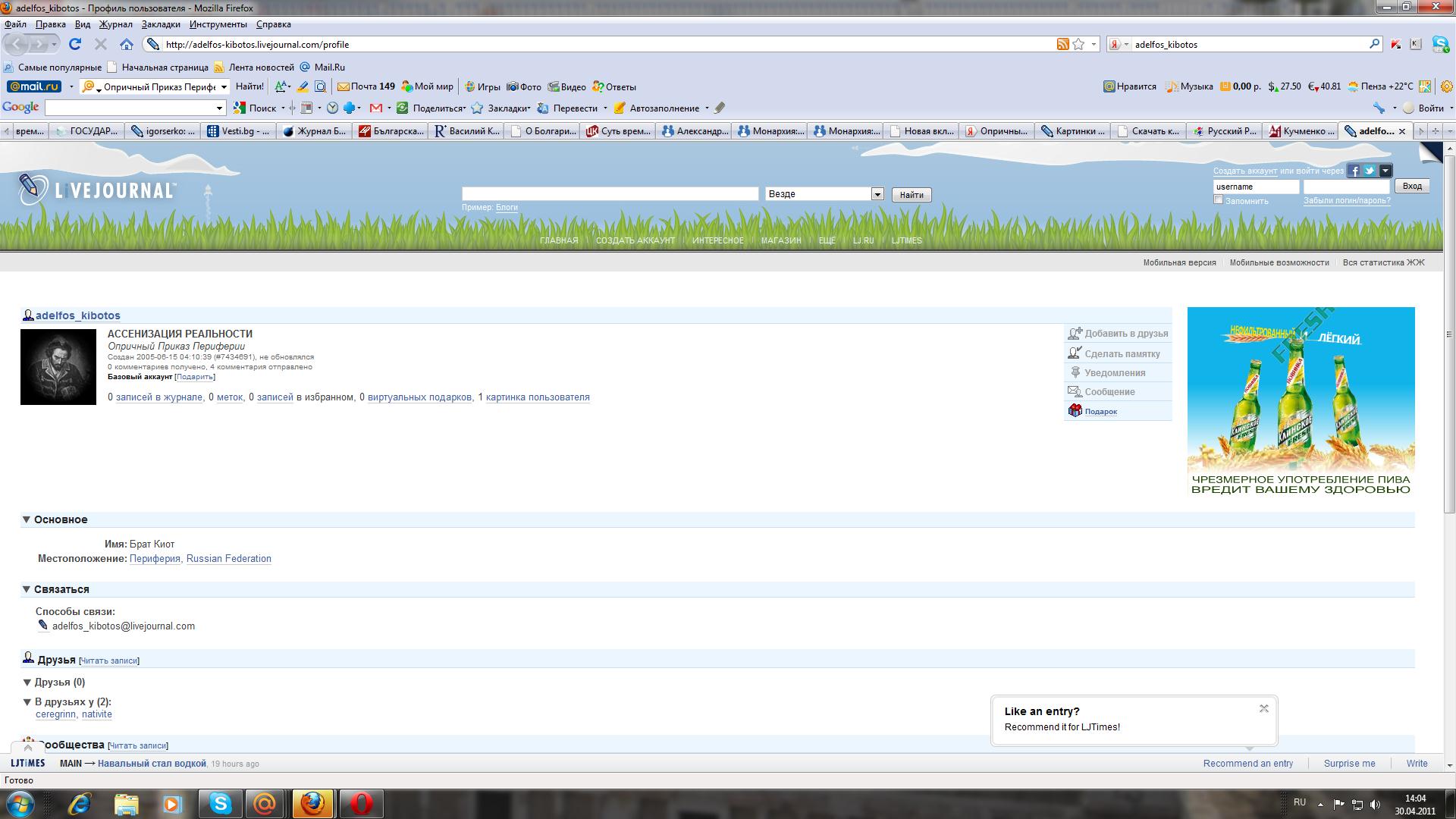Collapse the Связаться section

click(x=27, y=589)
